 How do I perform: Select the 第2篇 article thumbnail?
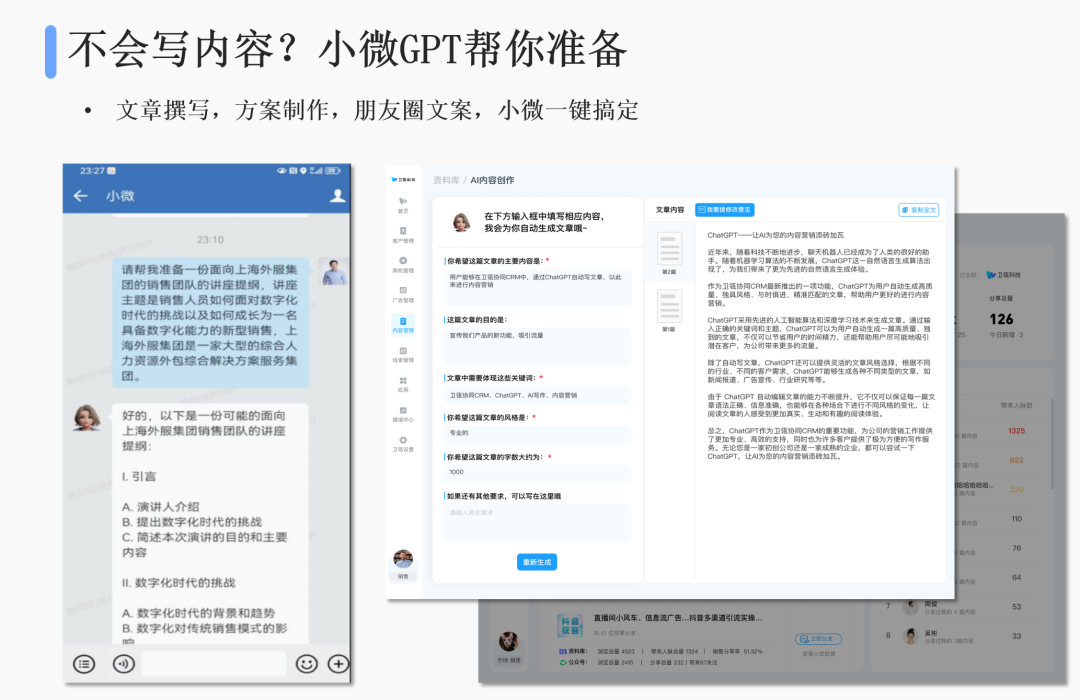click(x=669, y=254)
